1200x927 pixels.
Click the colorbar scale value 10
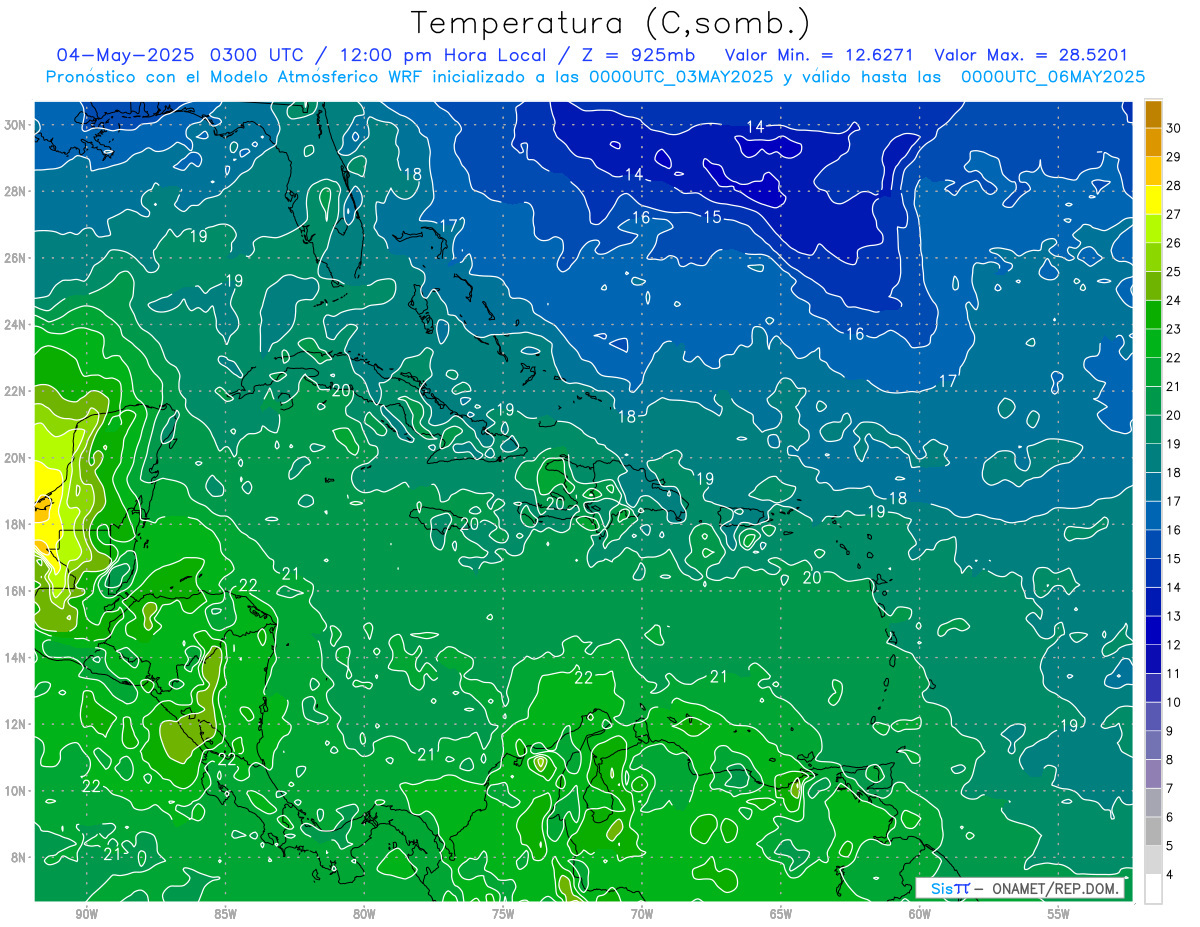pyautogui.click(x=1174, y=703)
